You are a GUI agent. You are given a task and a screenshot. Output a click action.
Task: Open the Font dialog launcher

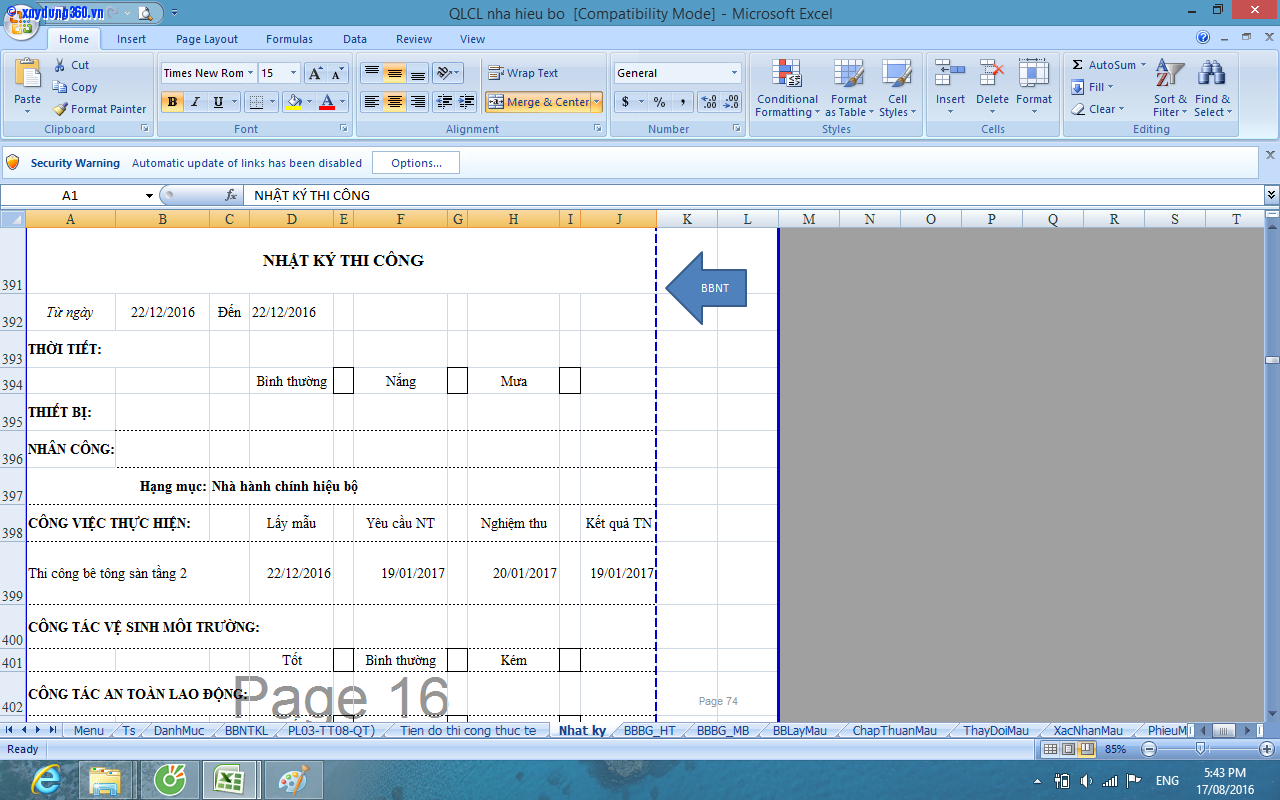344,129
